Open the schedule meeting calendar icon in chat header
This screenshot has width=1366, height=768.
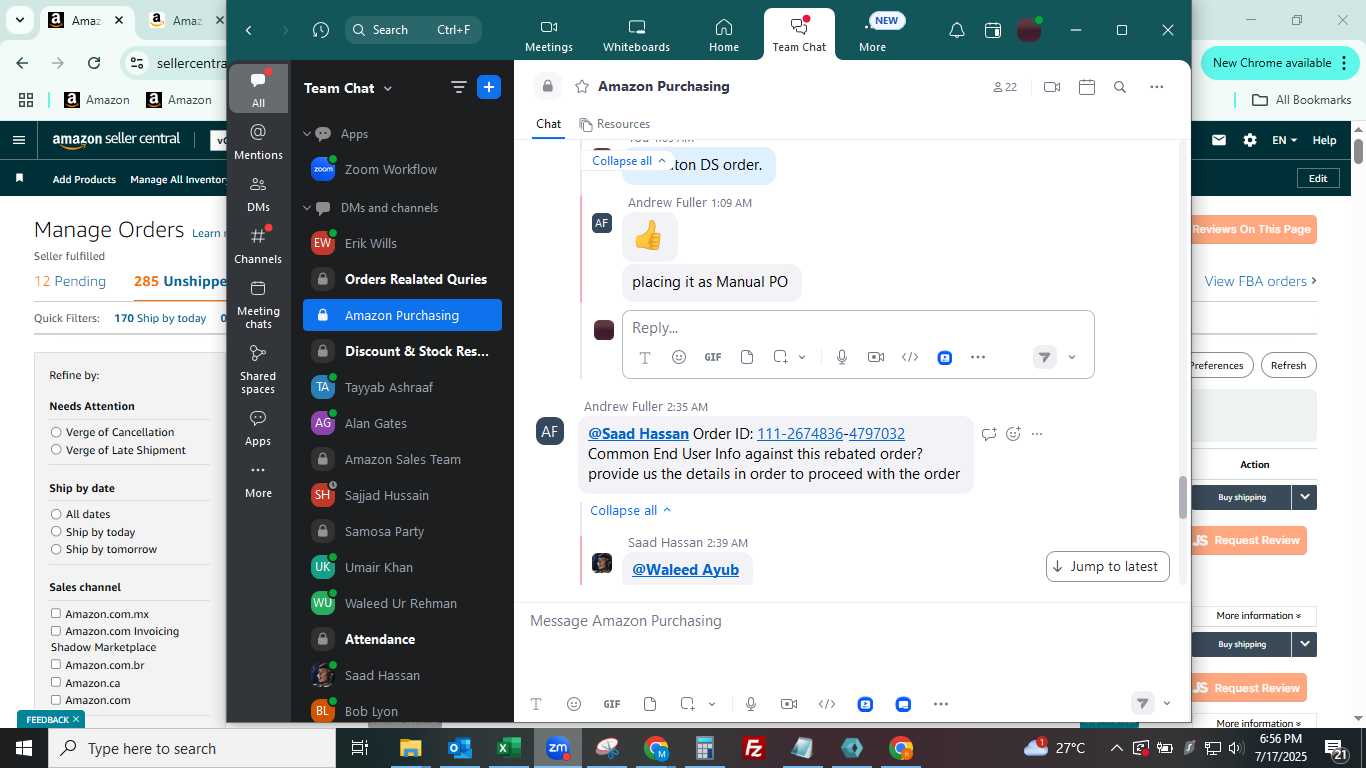pyautogui.click(x=1087, y=87)
